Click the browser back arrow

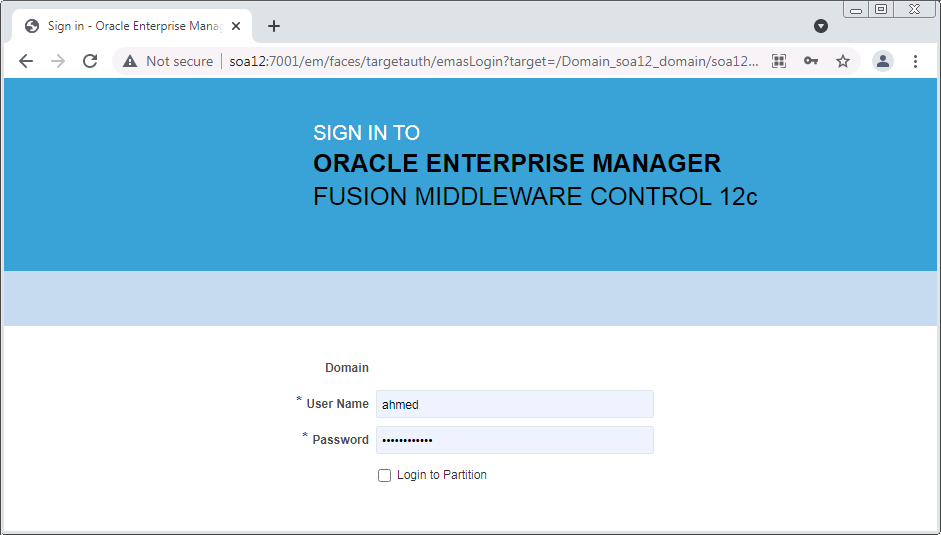(x=26, y=61)
